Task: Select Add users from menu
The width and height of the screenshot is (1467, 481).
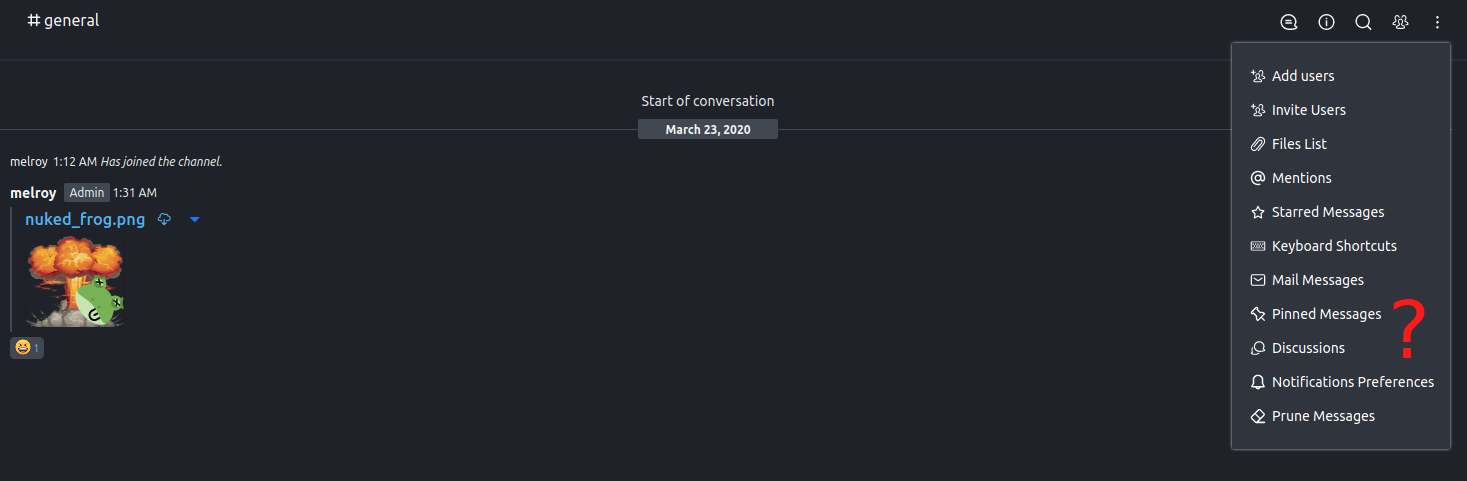Action: click(1341, 76)
